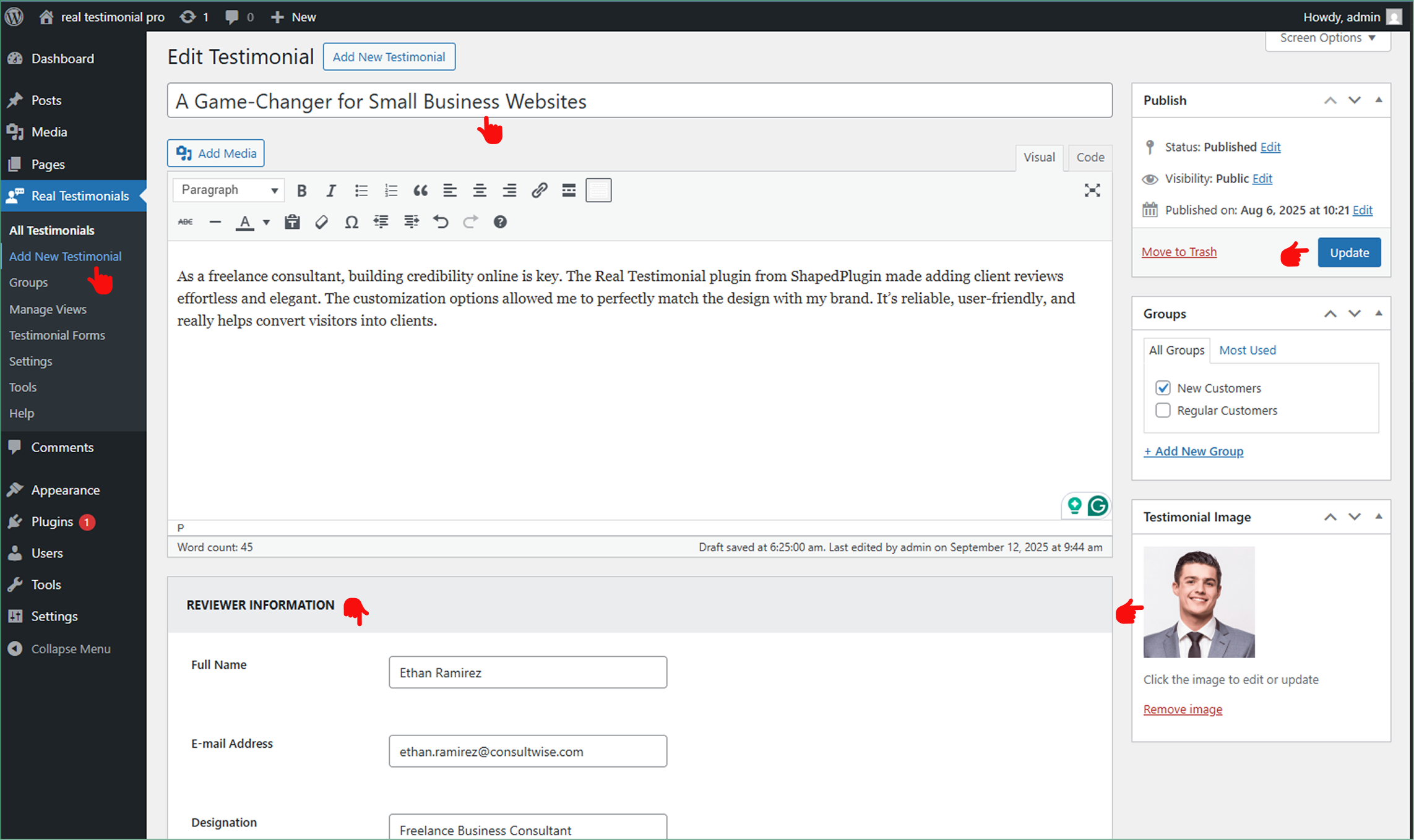Screen dimensions: 1414x840
Task: Check the New Customers group checkbox
Action: [1163, 388]
